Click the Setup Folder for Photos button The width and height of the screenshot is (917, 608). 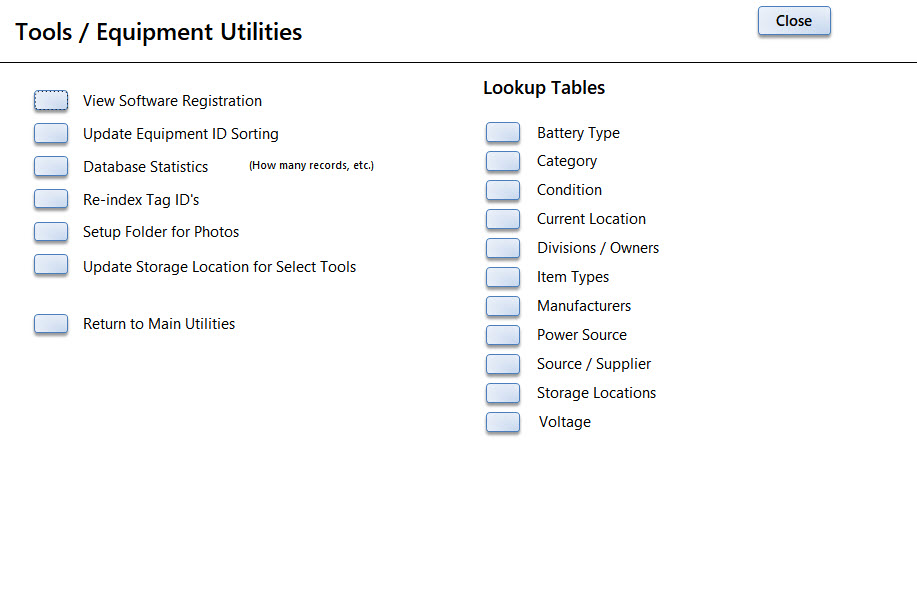(51, 232)
